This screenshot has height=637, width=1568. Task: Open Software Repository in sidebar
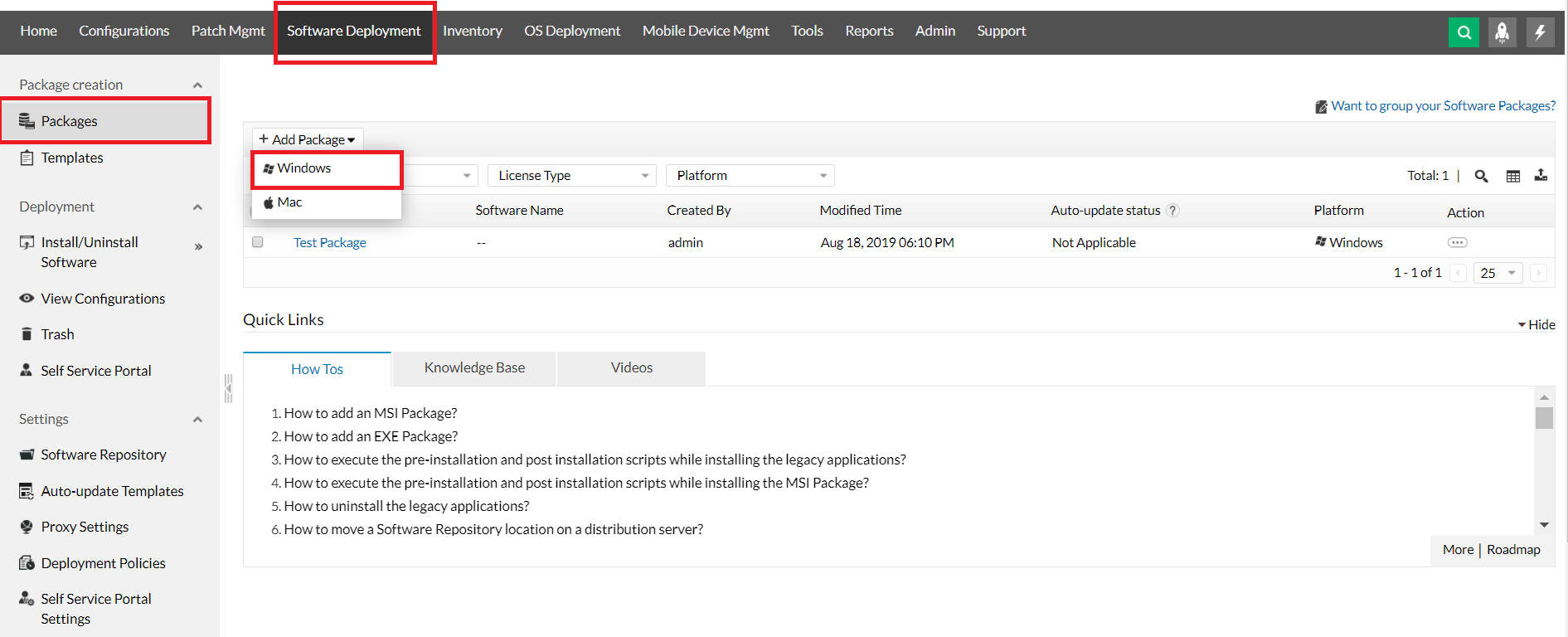(x=103, y=455)
